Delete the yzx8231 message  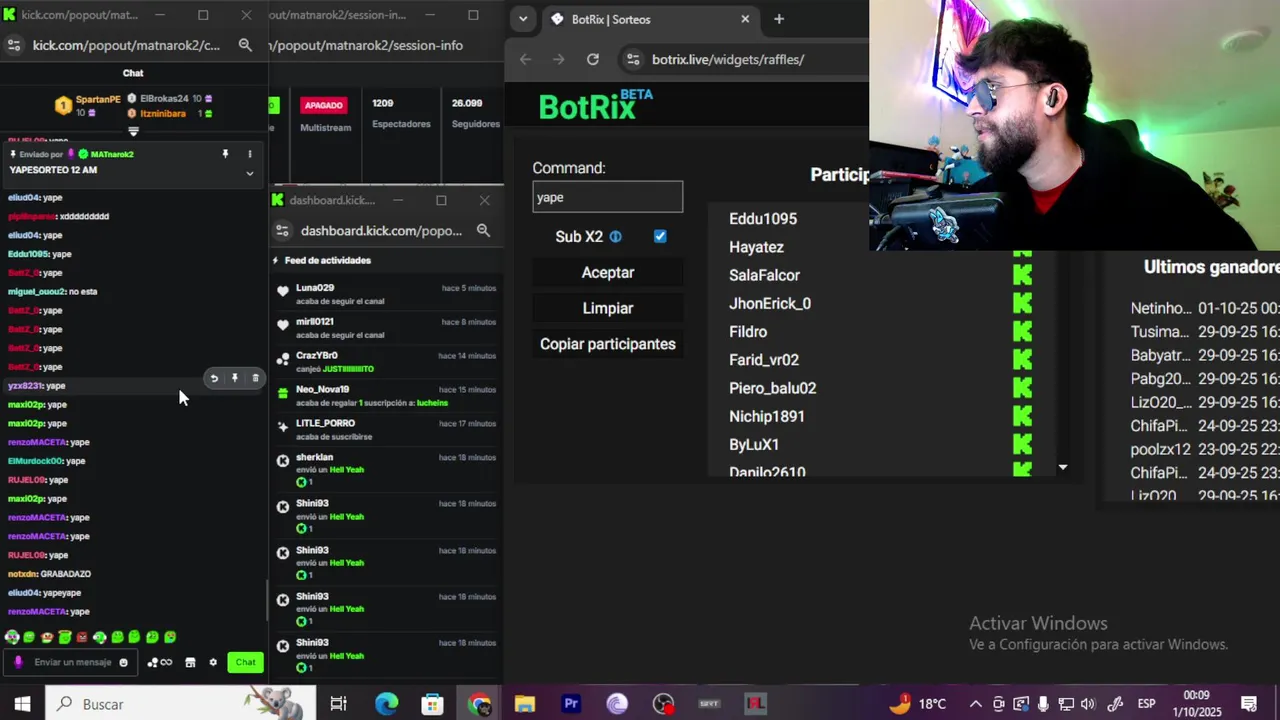tap(255, 378)
